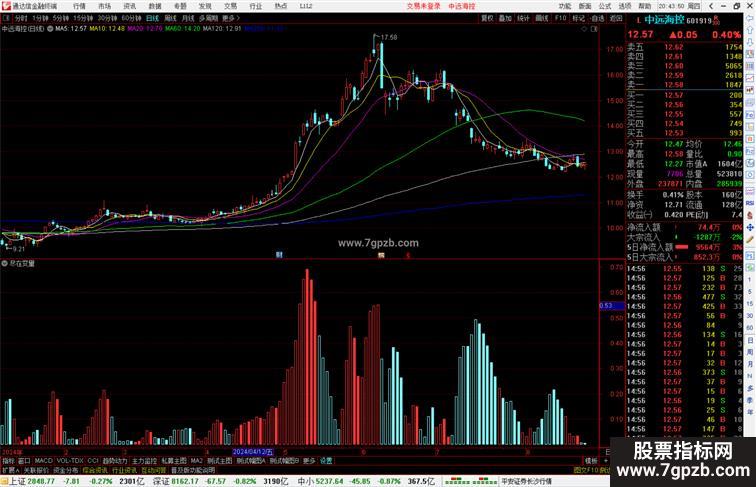Click 上证 index value in status bar
756x487 pixels.
pos(41,481)
